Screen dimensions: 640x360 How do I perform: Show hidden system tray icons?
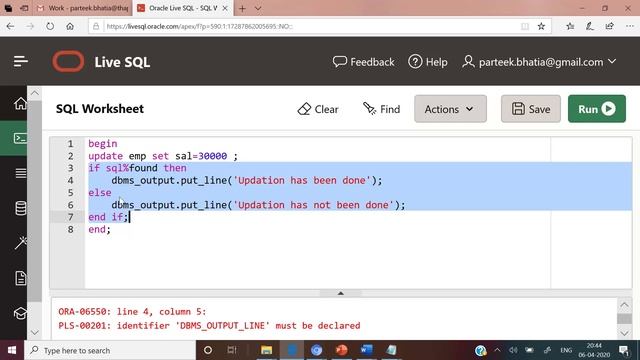pyautogui.click(x=497, y=350)
